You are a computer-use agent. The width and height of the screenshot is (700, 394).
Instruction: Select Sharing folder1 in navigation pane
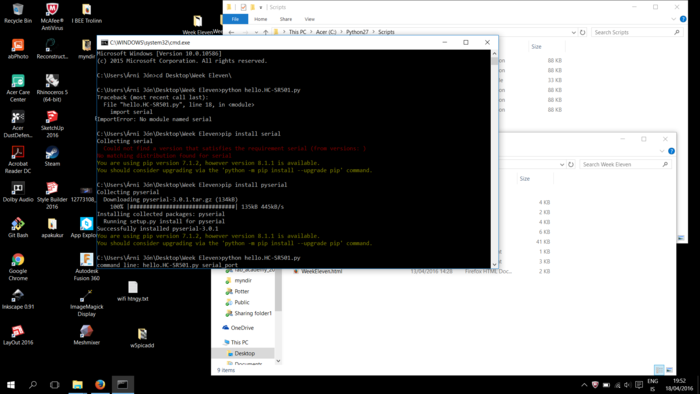point(253,313)
